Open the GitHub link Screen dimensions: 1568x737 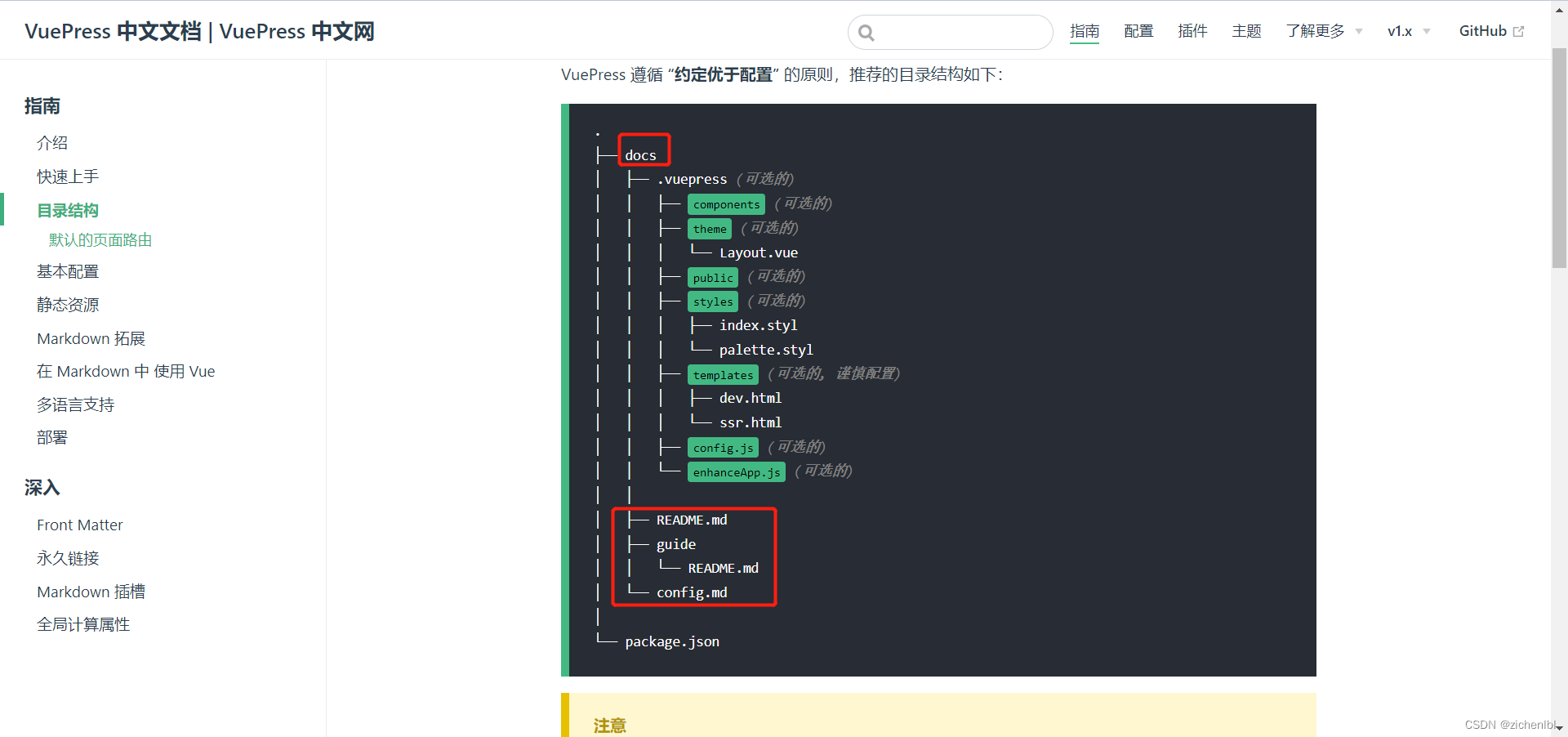click(x=1491, y=31)
